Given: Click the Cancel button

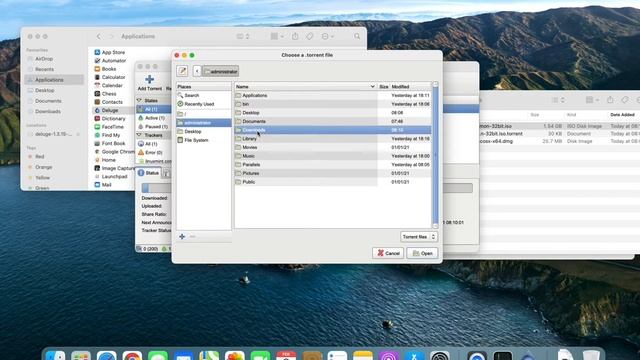Looking at the screenshot, I should [x=388, y=253].
